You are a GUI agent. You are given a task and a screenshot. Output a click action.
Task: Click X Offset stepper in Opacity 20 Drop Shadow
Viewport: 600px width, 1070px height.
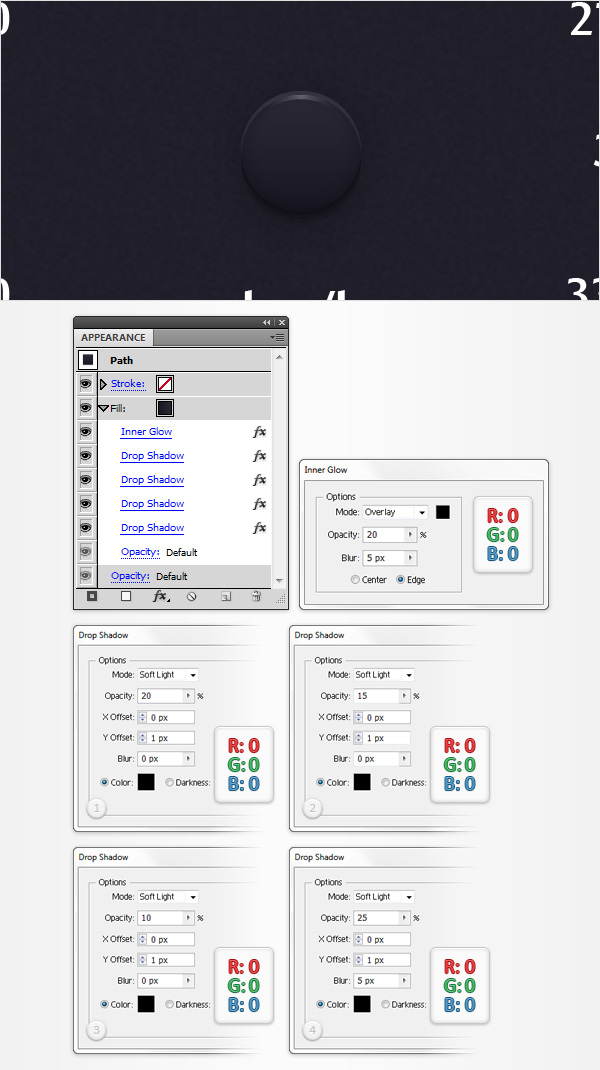pos(143,717)
